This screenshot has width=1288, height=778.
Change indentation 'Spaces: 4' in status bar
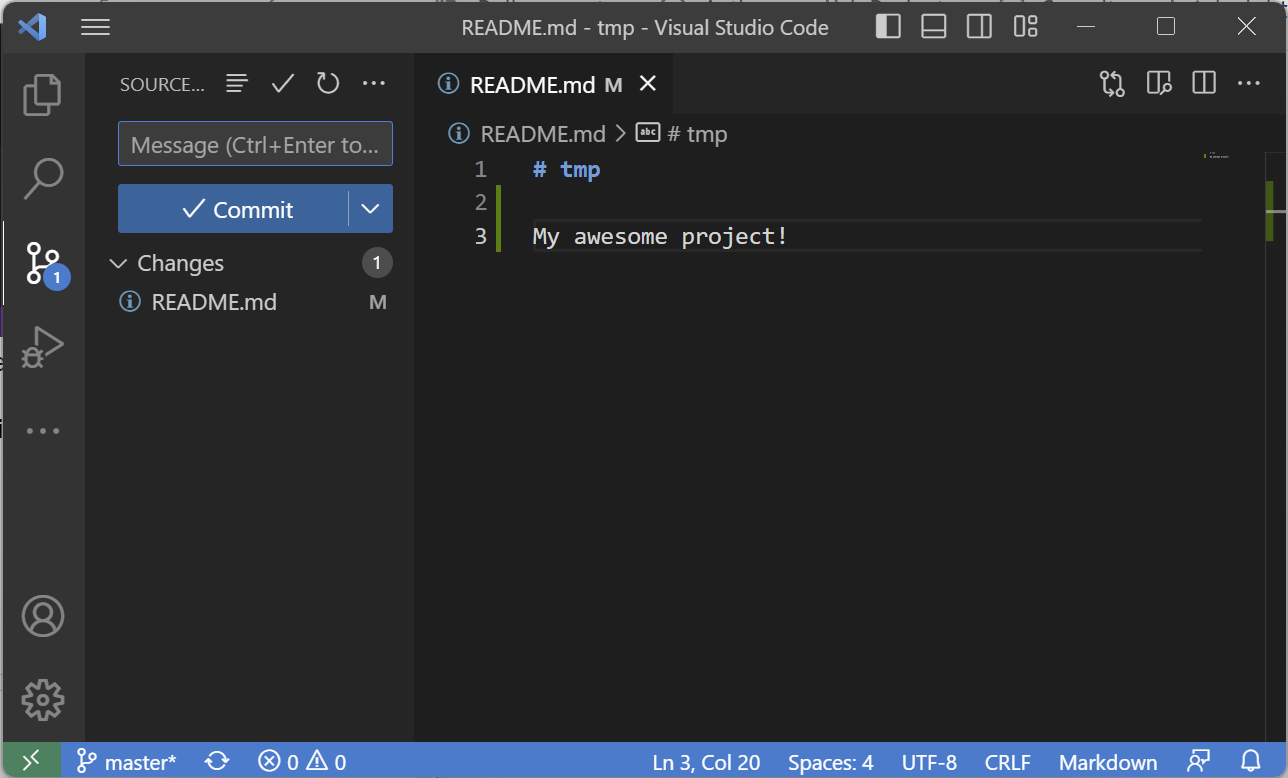[830, 762]
